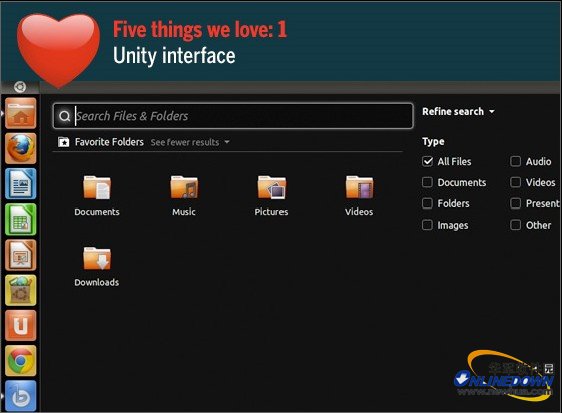This screenshot has width=562, height=413.
Task: Enable the Audio type filter
Action: (515, 161)
